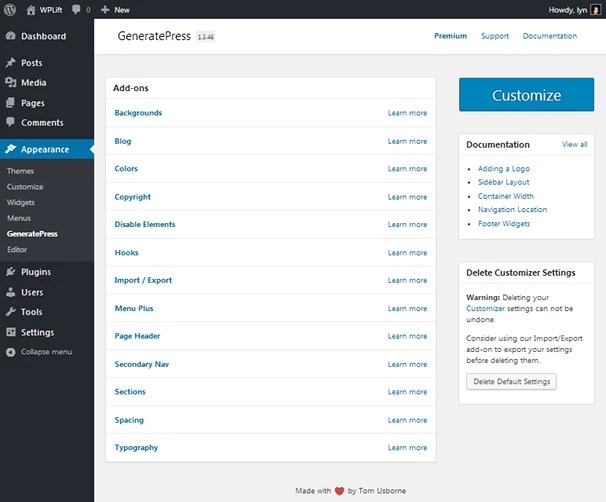Click Learn more for Spacing
Image resolution: width=606 pixels, height=502 pixels.
click(407, 420)
